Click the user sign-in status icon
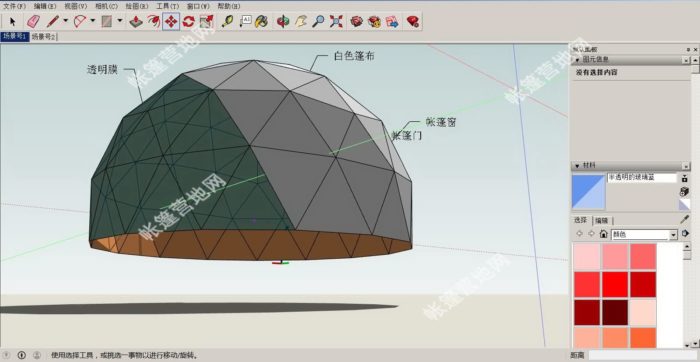The height and width of the screenshot is (362, 700). (x=37, y=355)
